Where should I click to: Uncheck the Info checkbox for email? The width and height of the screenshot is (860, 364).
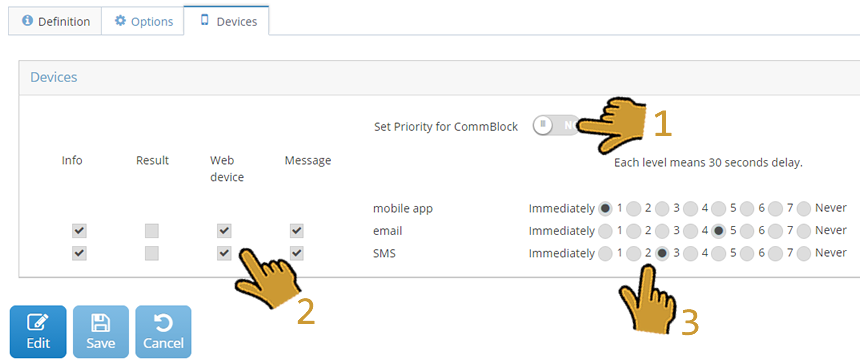tap(79, 231)
